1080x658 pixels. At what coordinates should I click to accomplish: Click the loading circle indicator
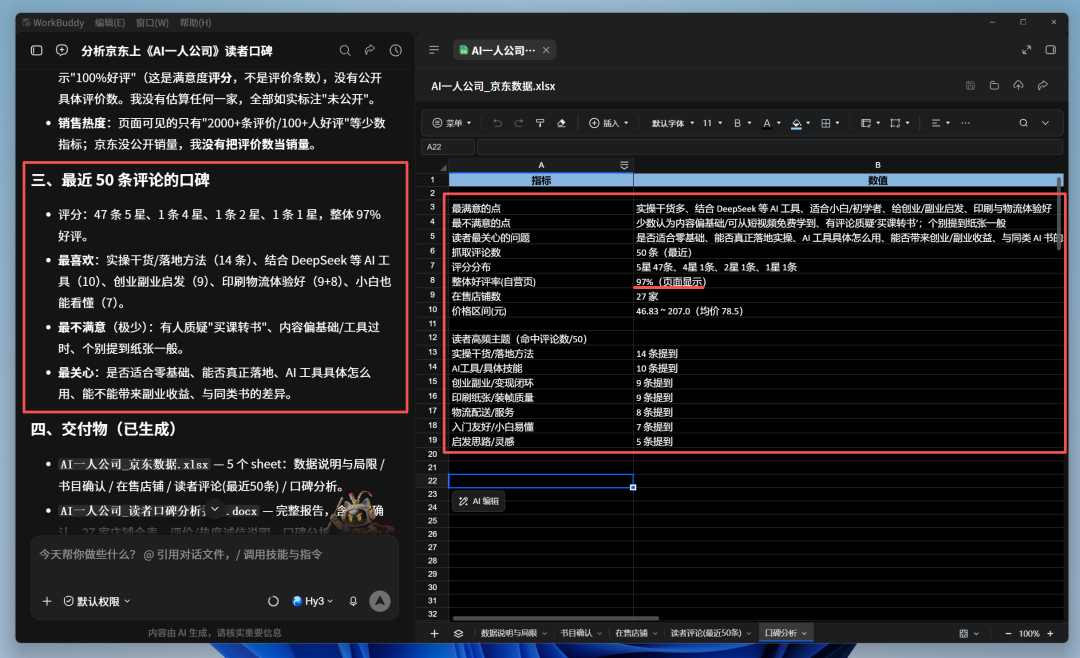point(273,602)
